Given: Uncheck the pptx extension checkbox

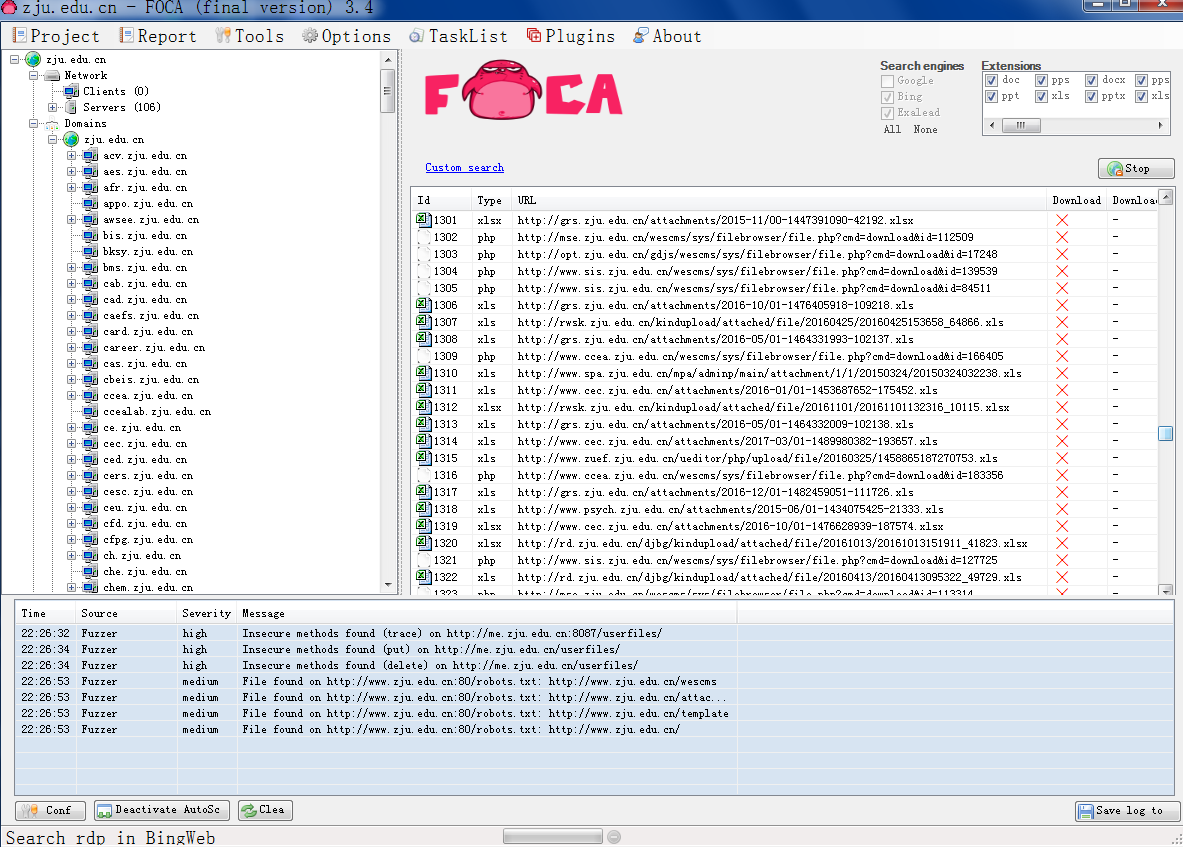Looking at the screenshot, I should click(x=1091, y=96).
